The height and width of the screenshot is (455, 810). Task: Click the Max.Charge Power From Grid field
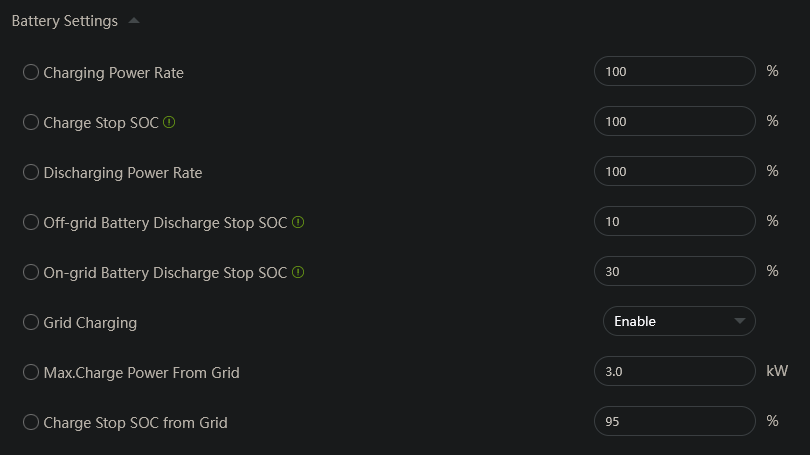tap(674, 371)
